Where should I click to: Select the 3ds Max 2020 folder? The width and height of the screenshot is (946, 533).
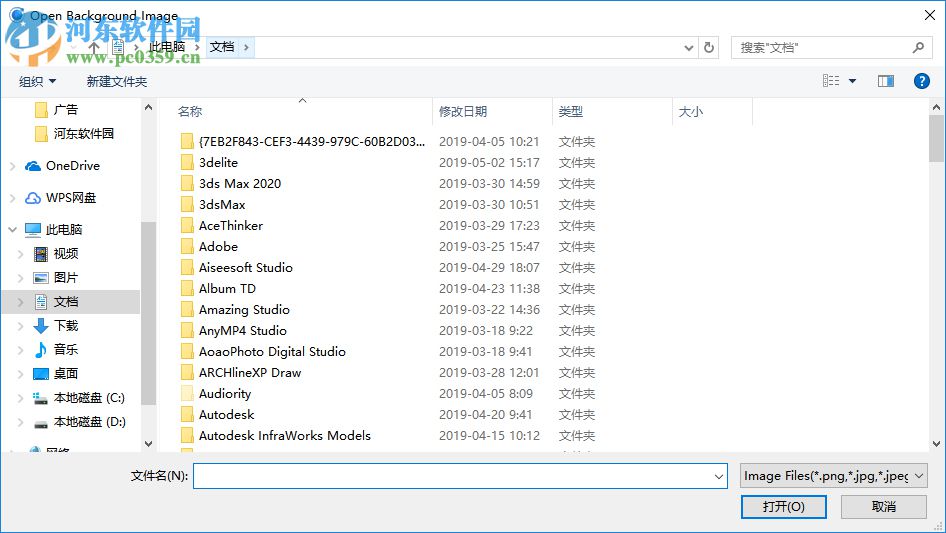(240, 184)
